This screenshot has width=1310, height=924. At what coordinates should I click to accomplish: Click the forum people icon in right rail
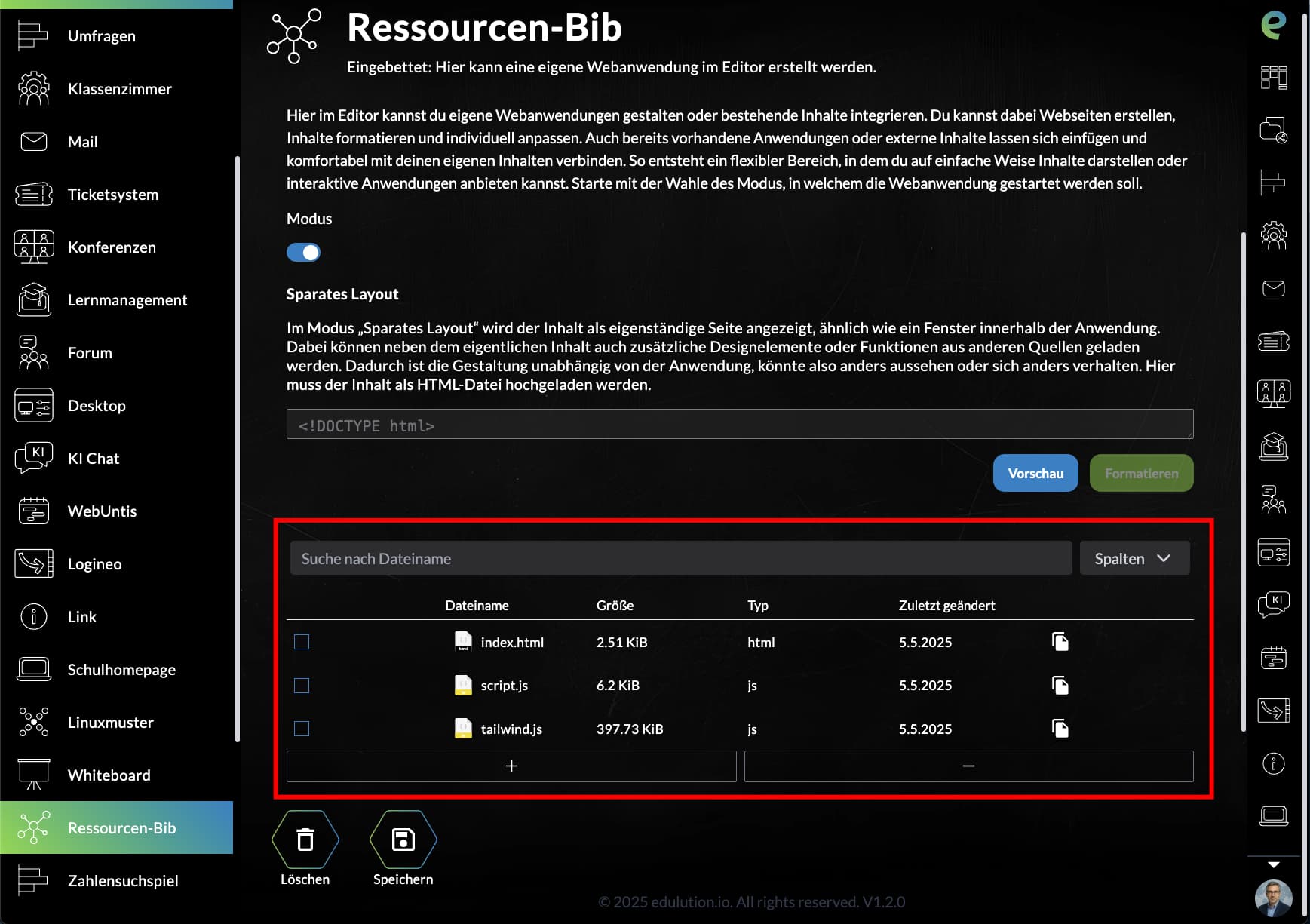(x=1273, y=499)
